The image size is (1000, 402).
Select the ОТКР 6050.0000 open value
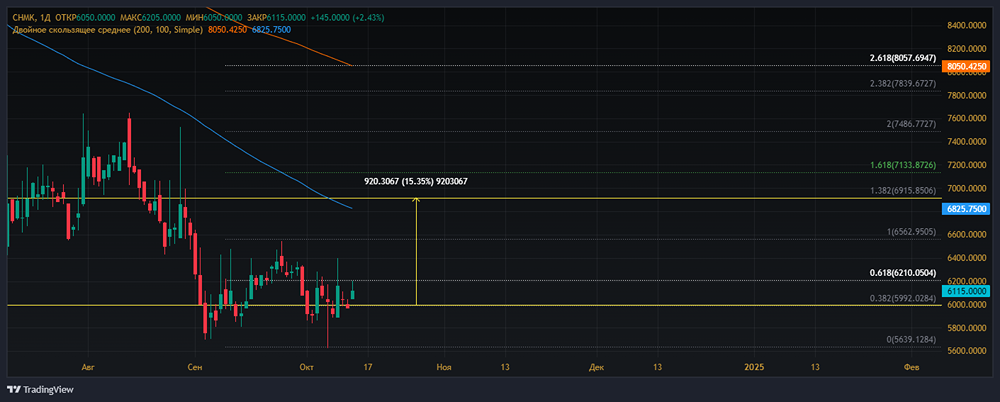pyautogui.click(x=85, y=18)
